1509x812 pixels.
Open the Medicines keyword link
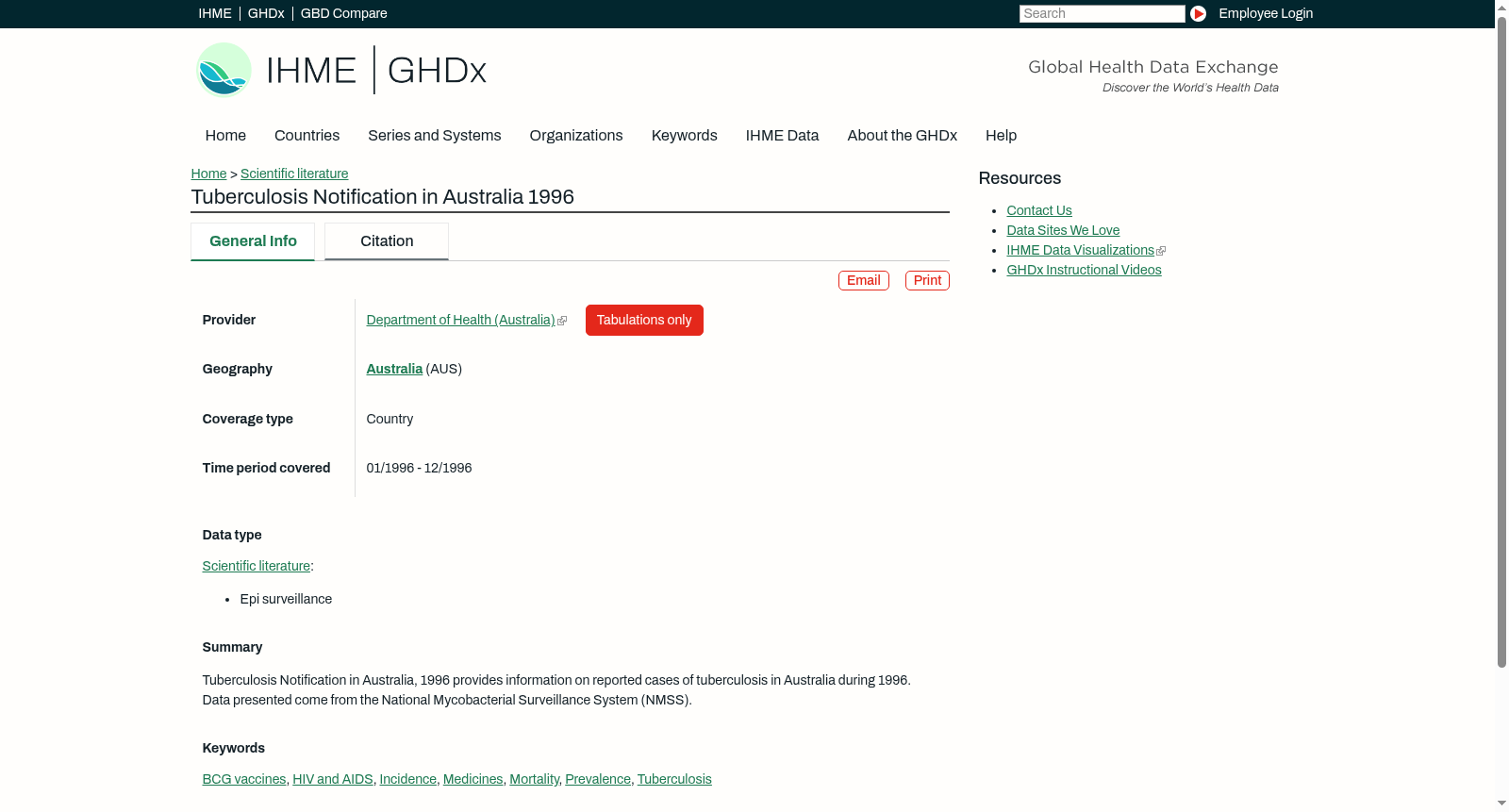pyautogui.click(x=473, y=780)
